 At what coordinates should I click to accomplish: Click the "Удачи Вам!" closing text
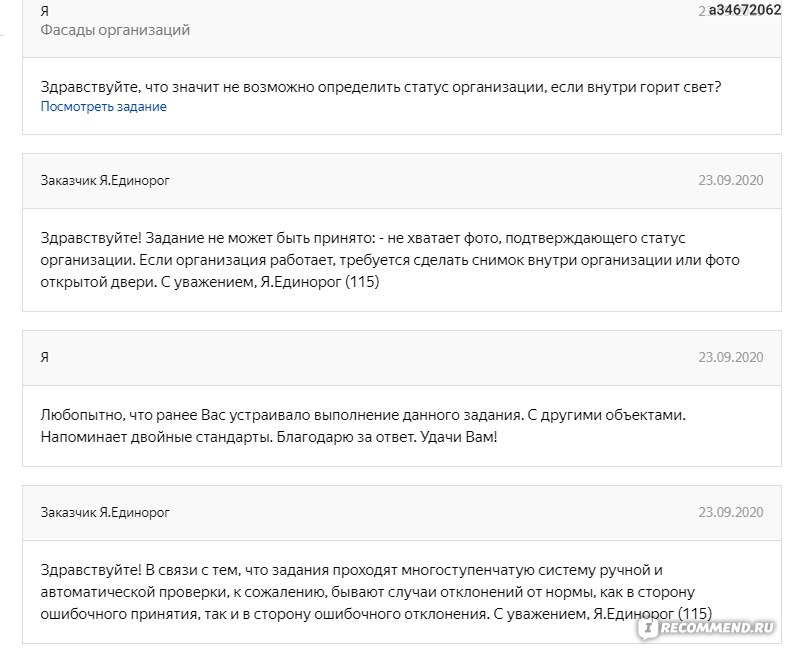point(459,437)
